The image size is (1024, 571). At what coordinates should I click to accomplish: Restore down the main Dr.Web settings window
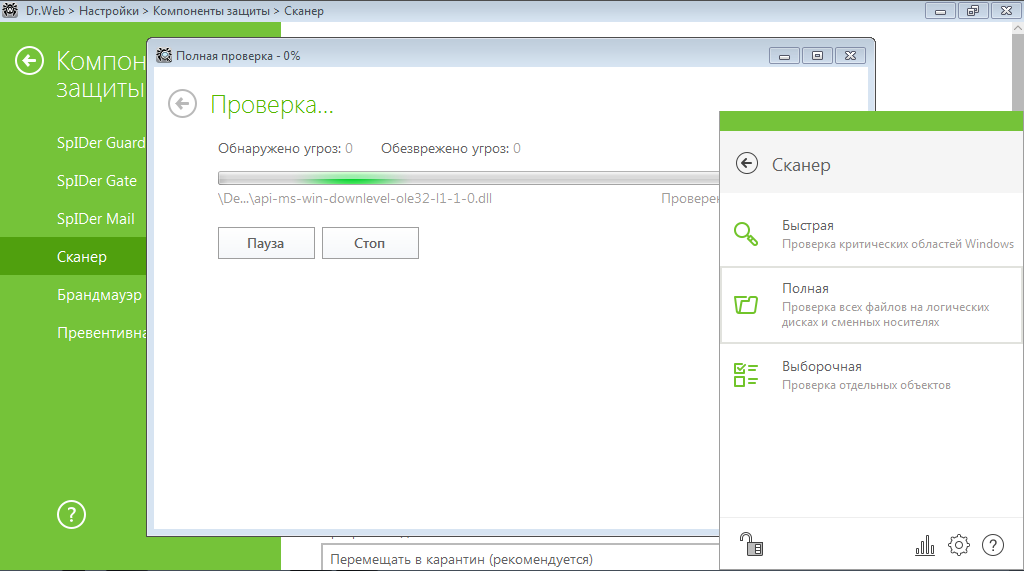[973, 11]
